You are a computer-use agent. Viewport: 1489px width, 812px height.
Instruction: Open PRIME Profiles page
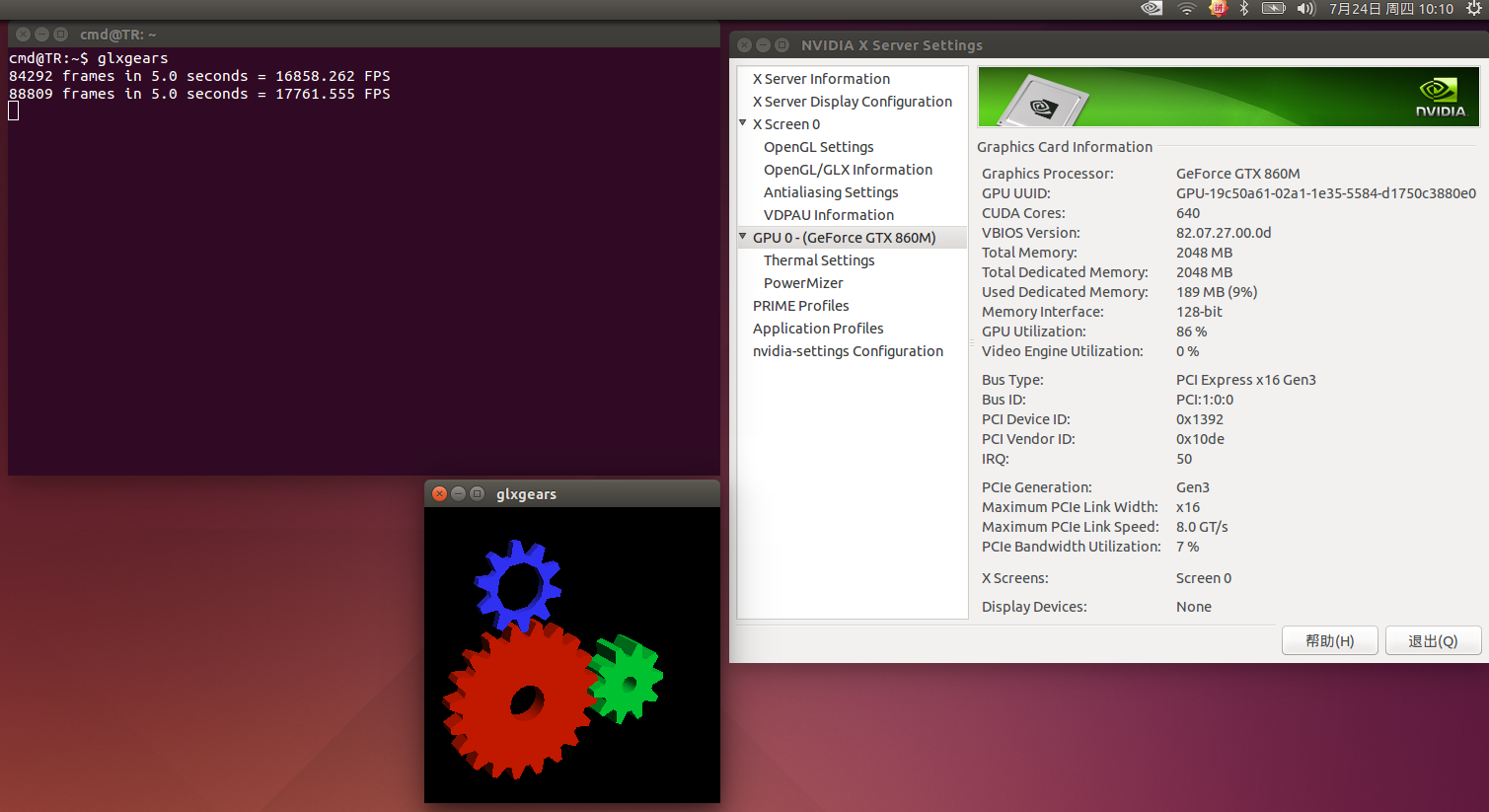tap(800, 306)
